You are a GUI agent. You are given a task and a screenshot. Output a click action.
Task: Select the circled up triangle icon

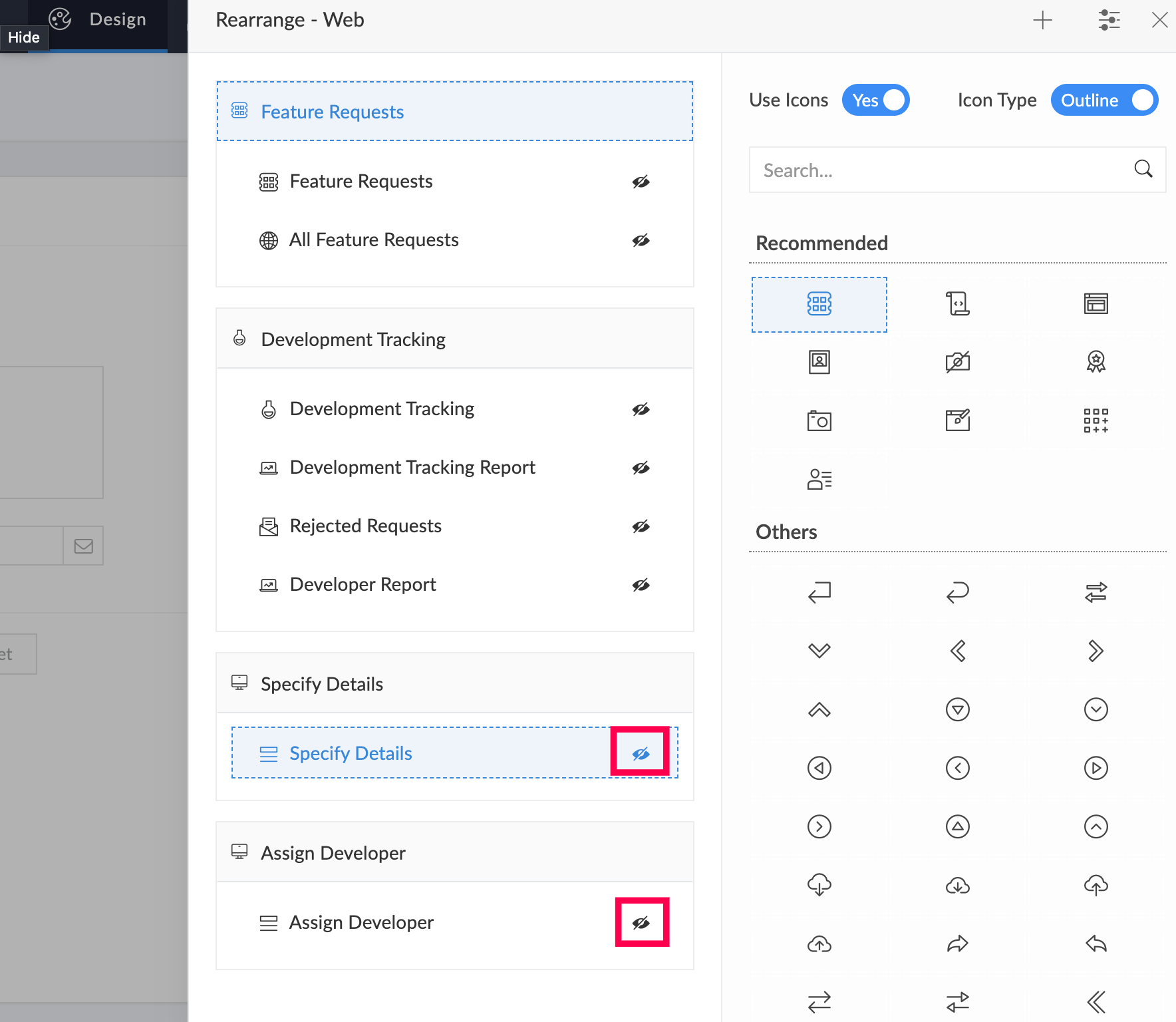pos(958,826)
